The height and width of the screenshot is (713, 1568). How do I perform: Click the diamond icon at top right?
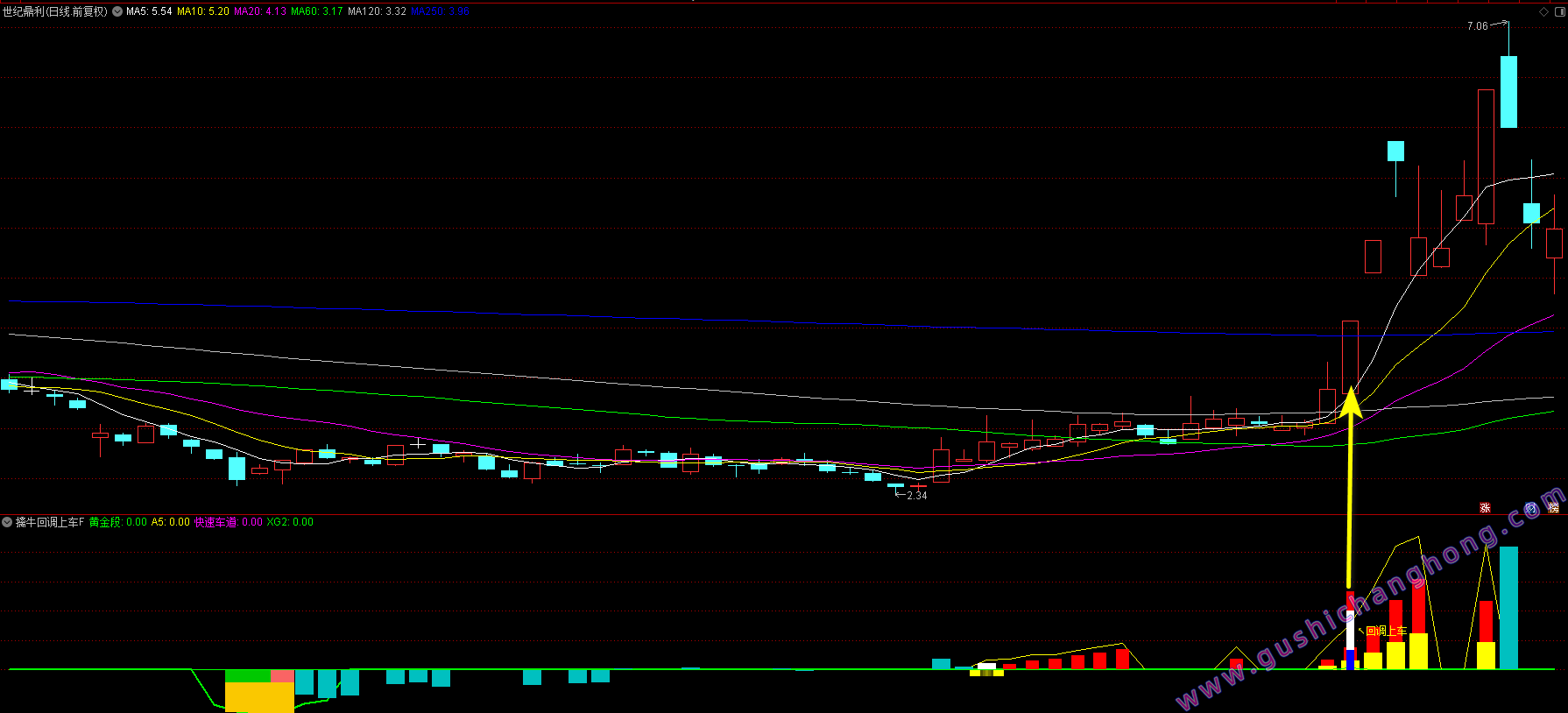1543,11
